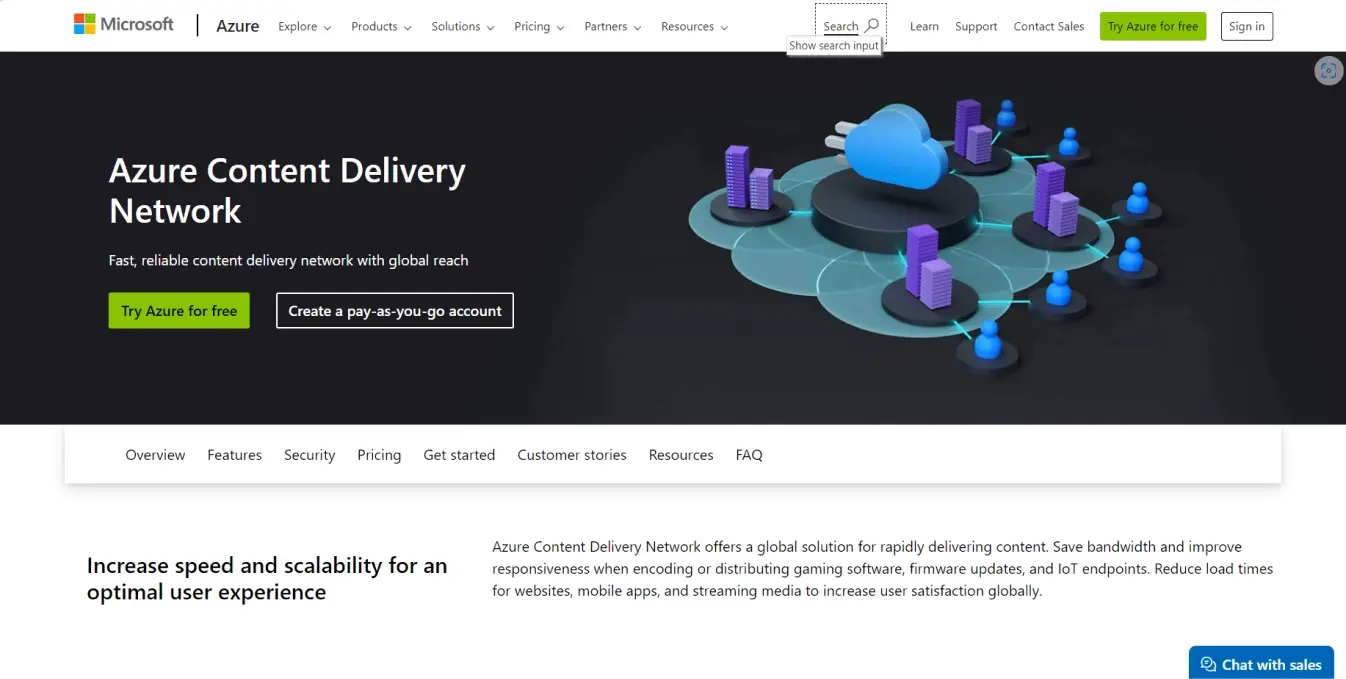The image size is (1346, 679).
Task: Open the Contact Sales link
Action: click(x=1049, y=26)
